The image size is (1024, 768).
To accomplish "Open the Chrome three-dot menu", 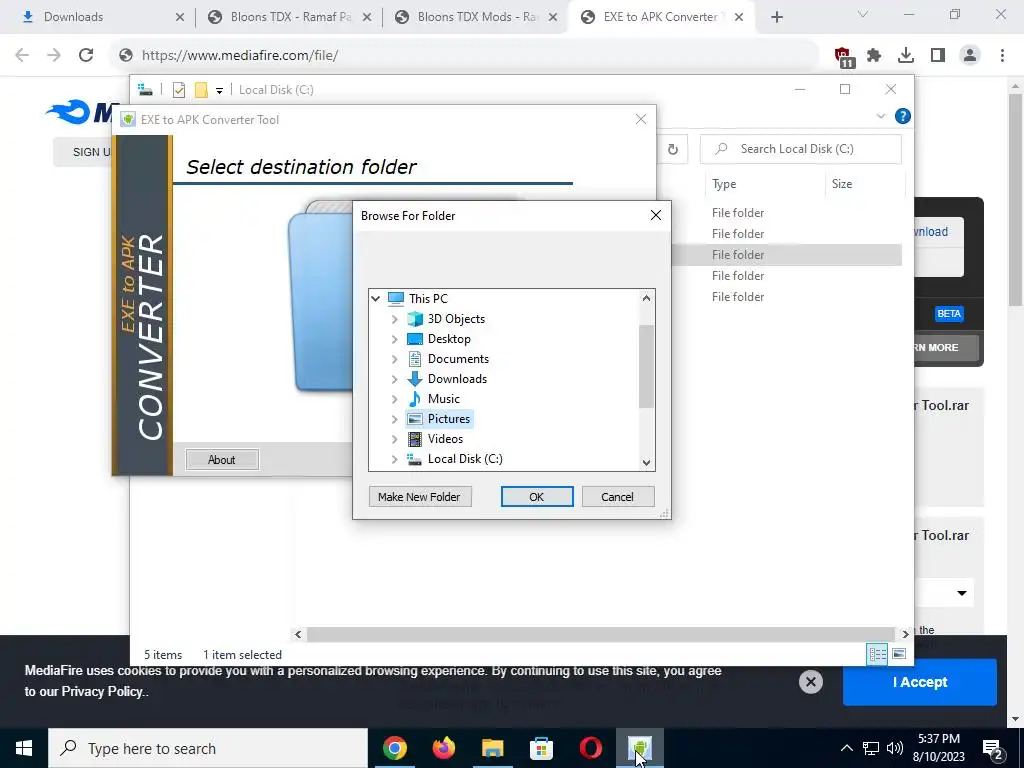I will [x=1002, y=56].
